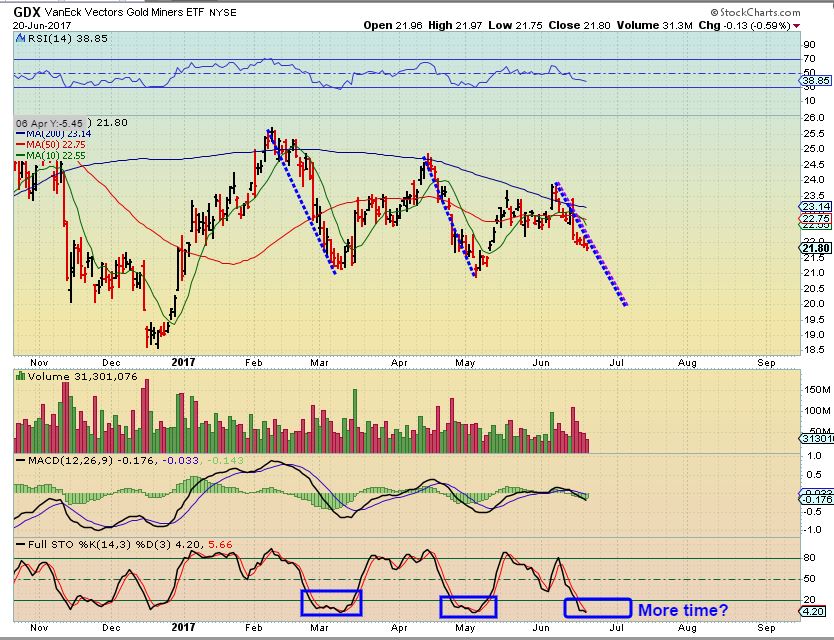The height and width of the screenshot is (640, 834).
Task: Click the 21.80 last price tag on right axis
Action: (x=815, y=248)
